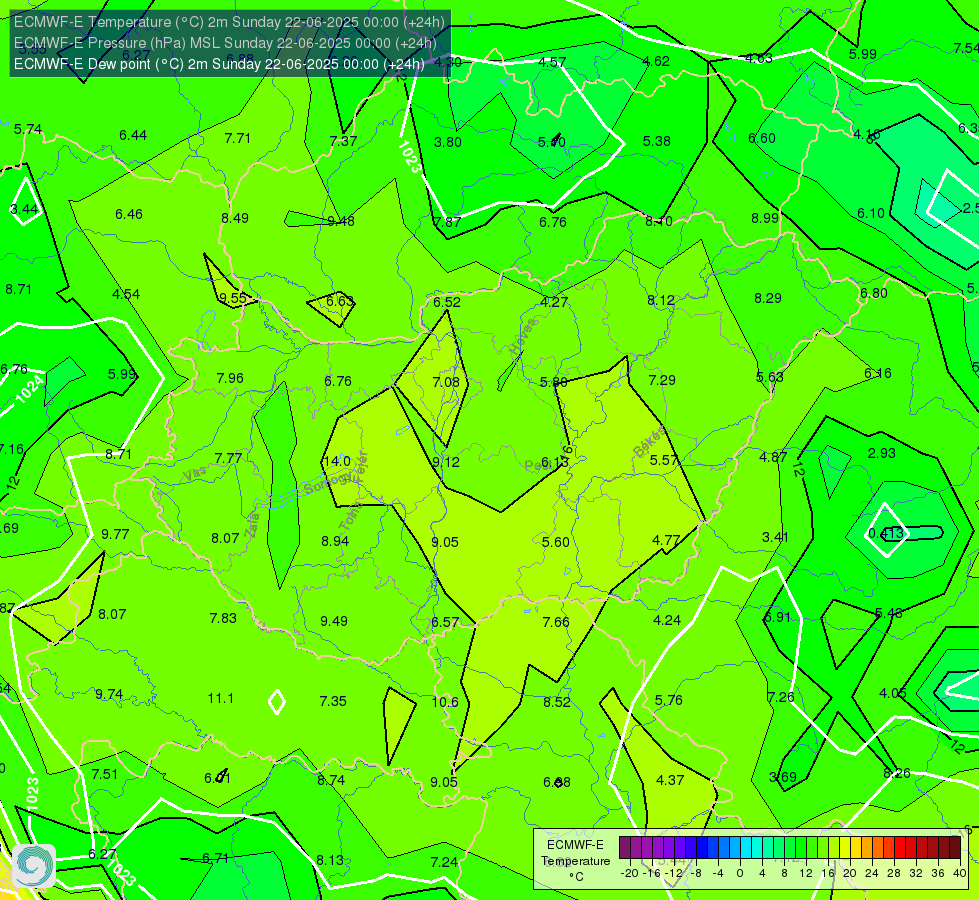Click the dew point value 7.66

tap(556, 621)
